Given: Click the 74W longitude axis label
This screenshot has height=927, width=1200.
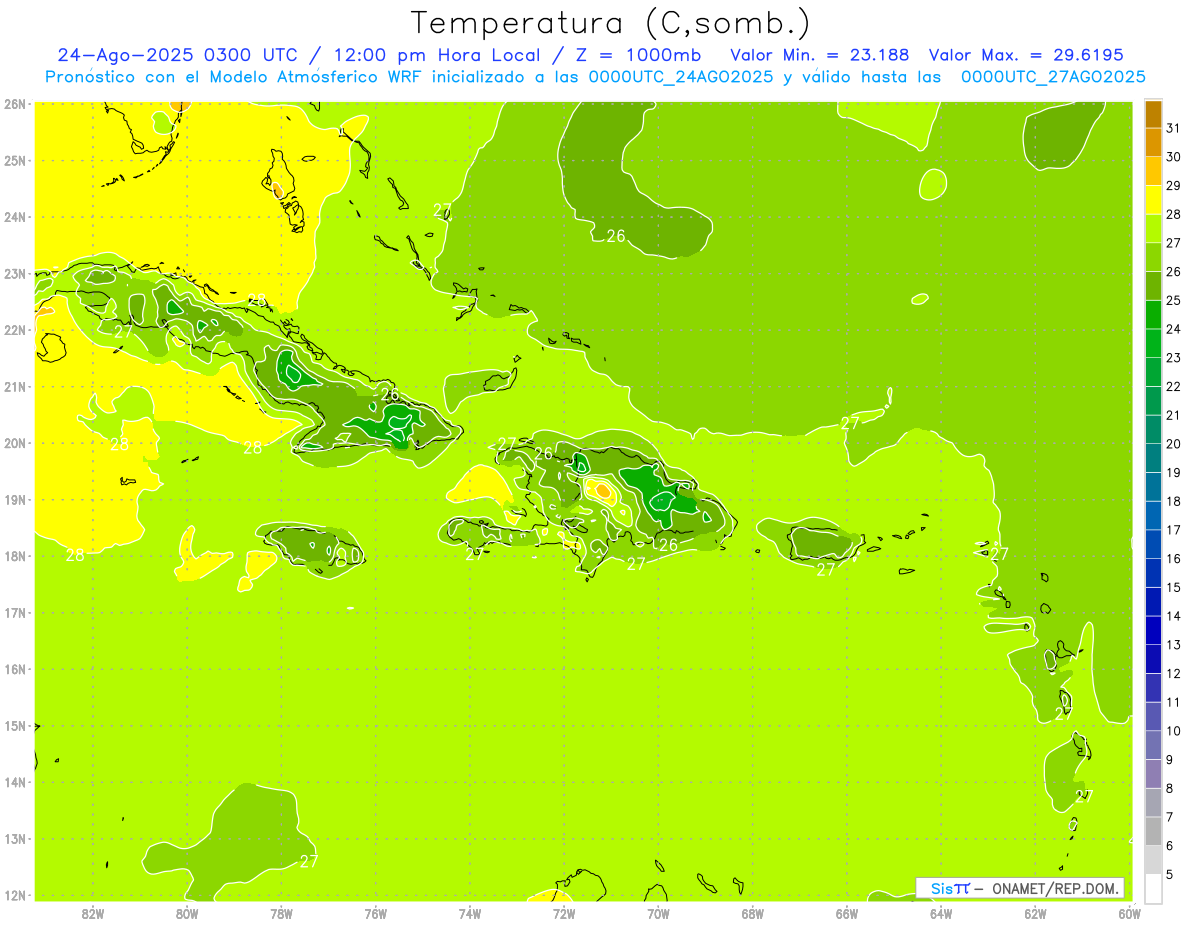Looking at the screenshot, I should [470, 913].
